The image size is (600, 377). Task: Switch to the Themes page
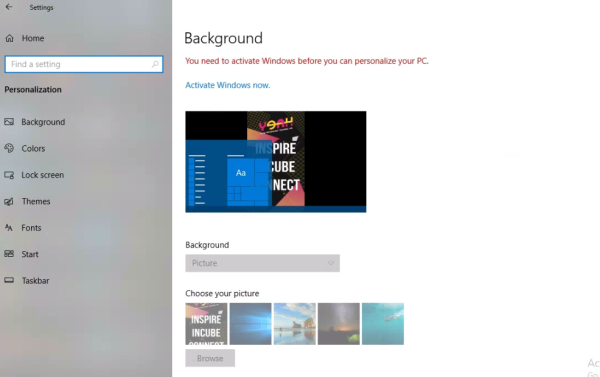36,201
